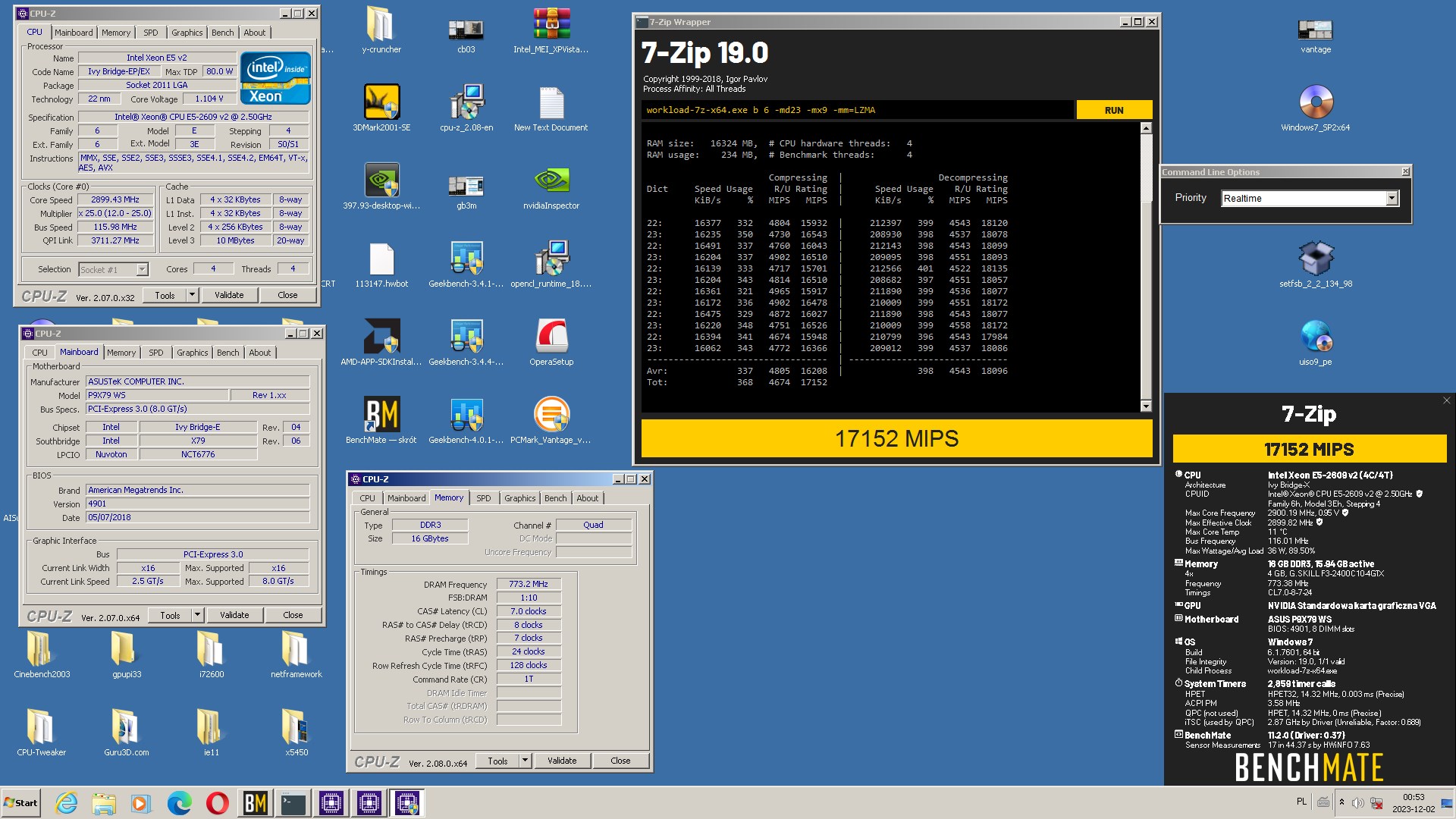Open the volume icon in system tray
This screenshot has height=819, width=1456.
click(x=1357, y=803)
